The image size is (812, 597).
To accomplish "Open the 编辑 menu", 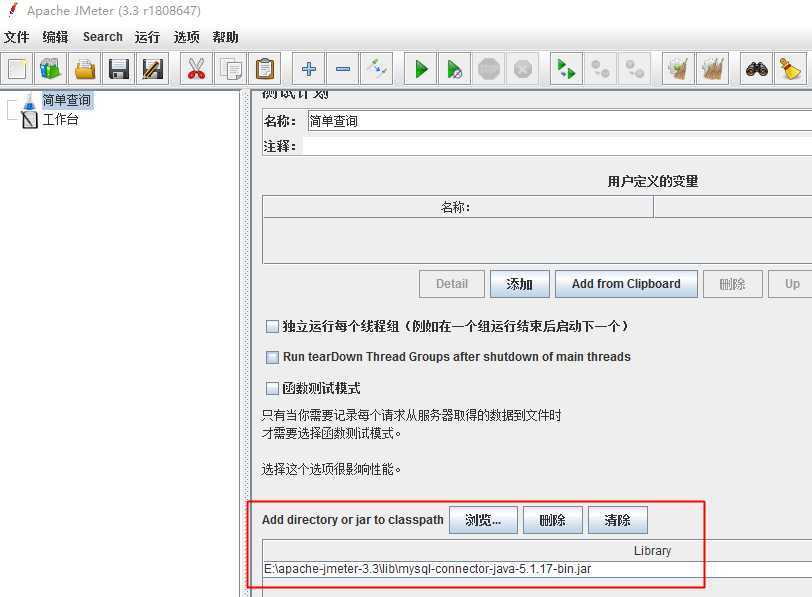I will [55, 37].
